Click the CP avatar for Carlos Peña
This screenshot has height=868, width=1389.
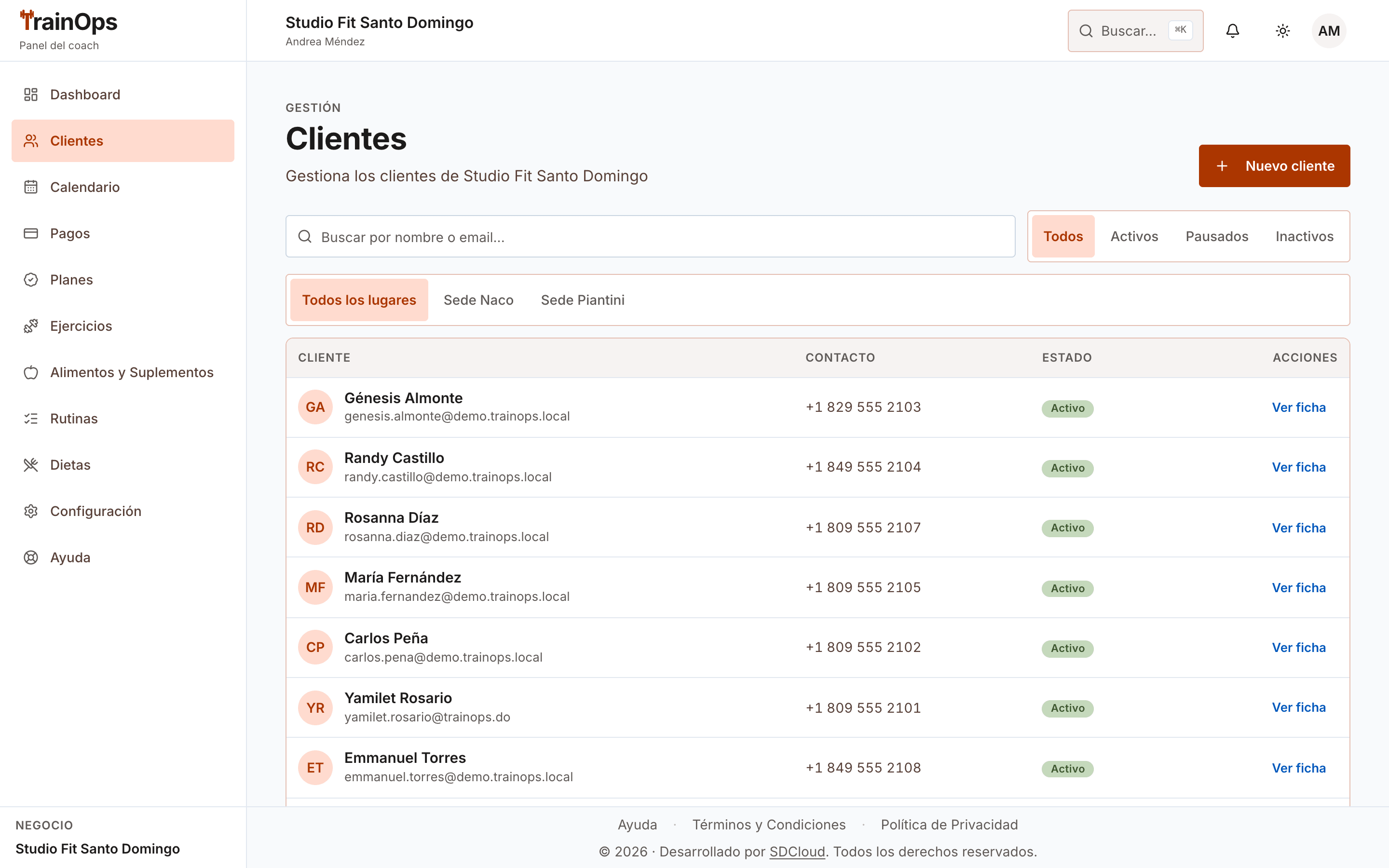315,647
